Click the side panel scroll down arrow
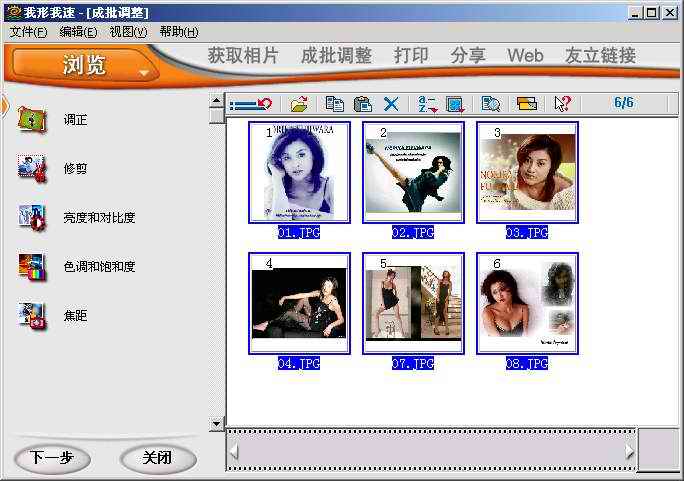The width and height of the screenshot is (684, 481). [x=217, y=423]
